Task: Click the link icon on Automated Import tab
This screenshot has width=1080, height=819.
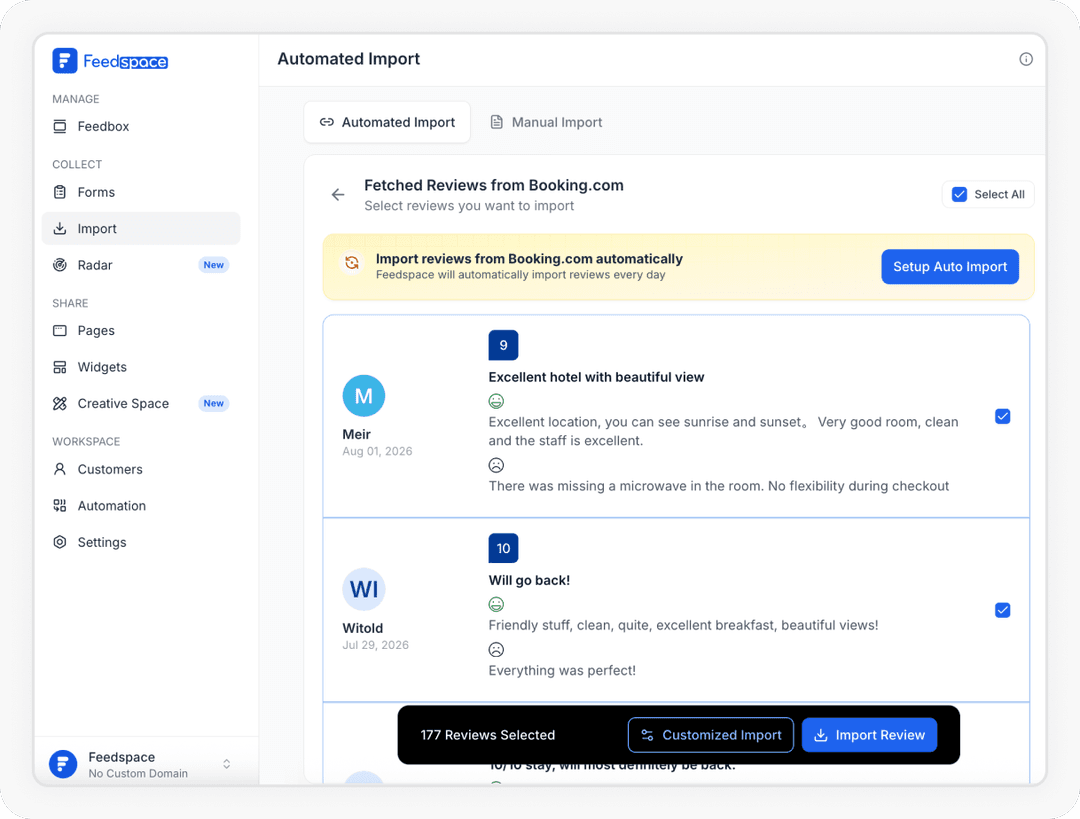Action: pos(326,123)
